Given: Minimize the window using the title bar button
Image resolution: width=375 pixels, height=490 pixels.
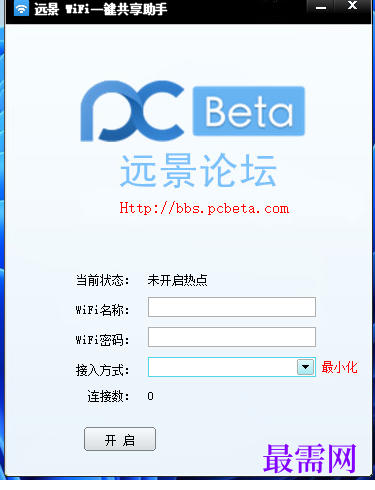Looking at the screenshot, I should (x=321, y=7).
